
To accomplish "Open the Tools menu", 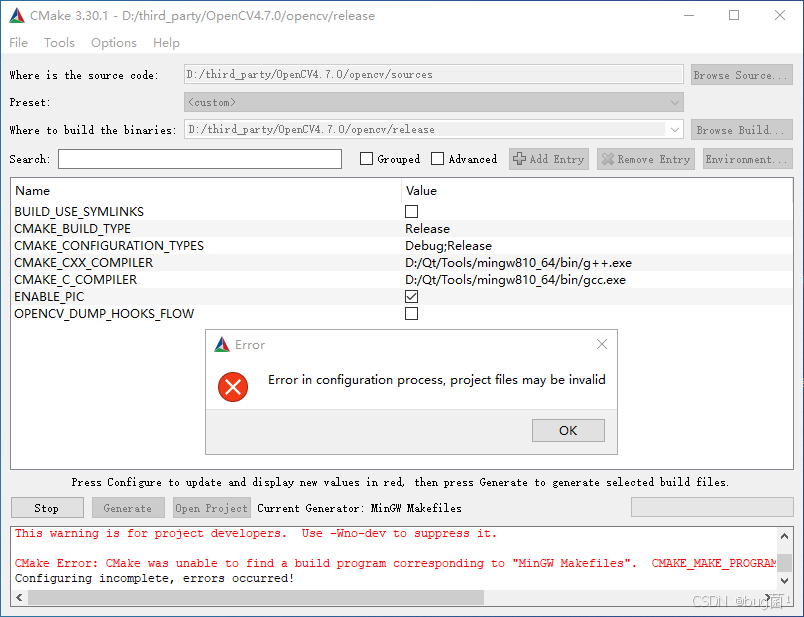I will [x=59, y=42].
